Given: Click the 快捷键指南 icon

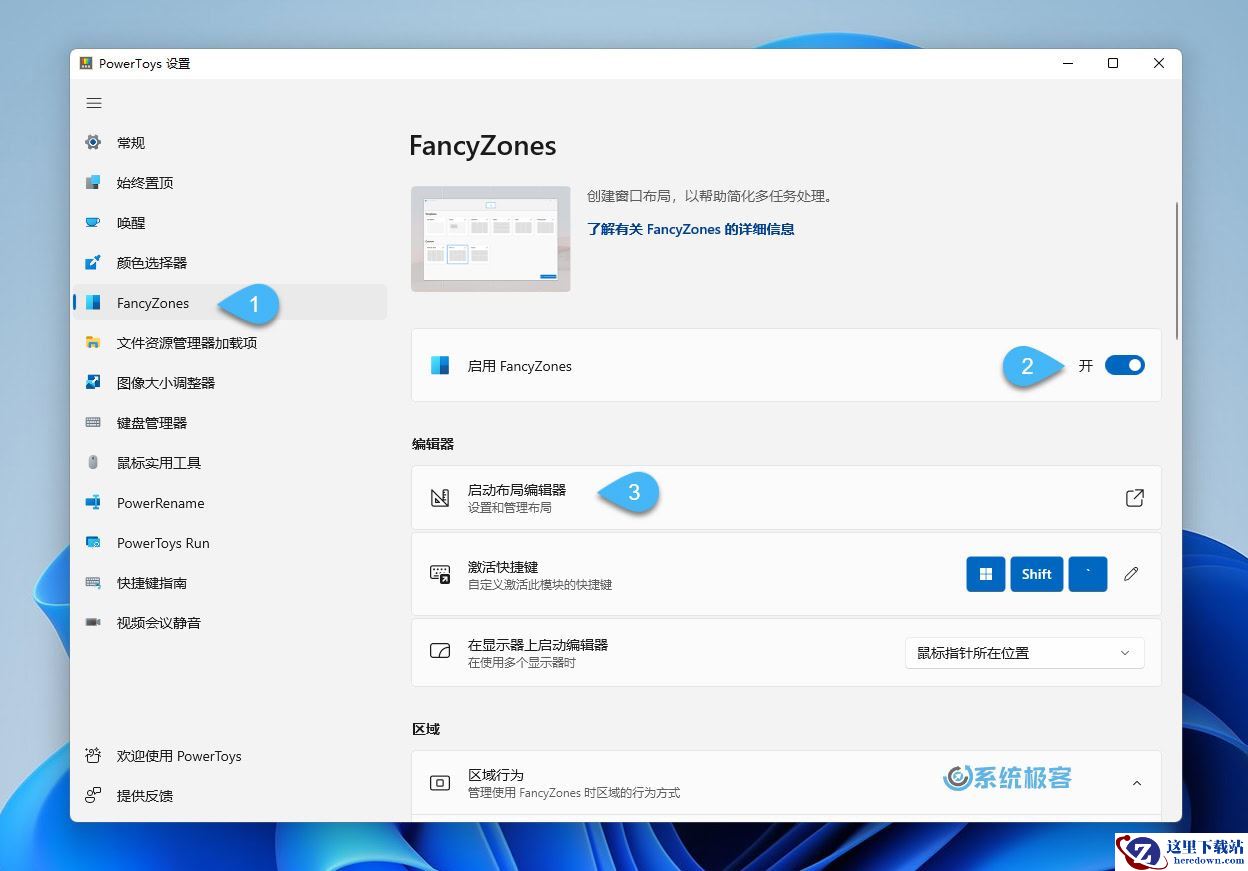Looking at the screenshot, I should pos(93,582).
